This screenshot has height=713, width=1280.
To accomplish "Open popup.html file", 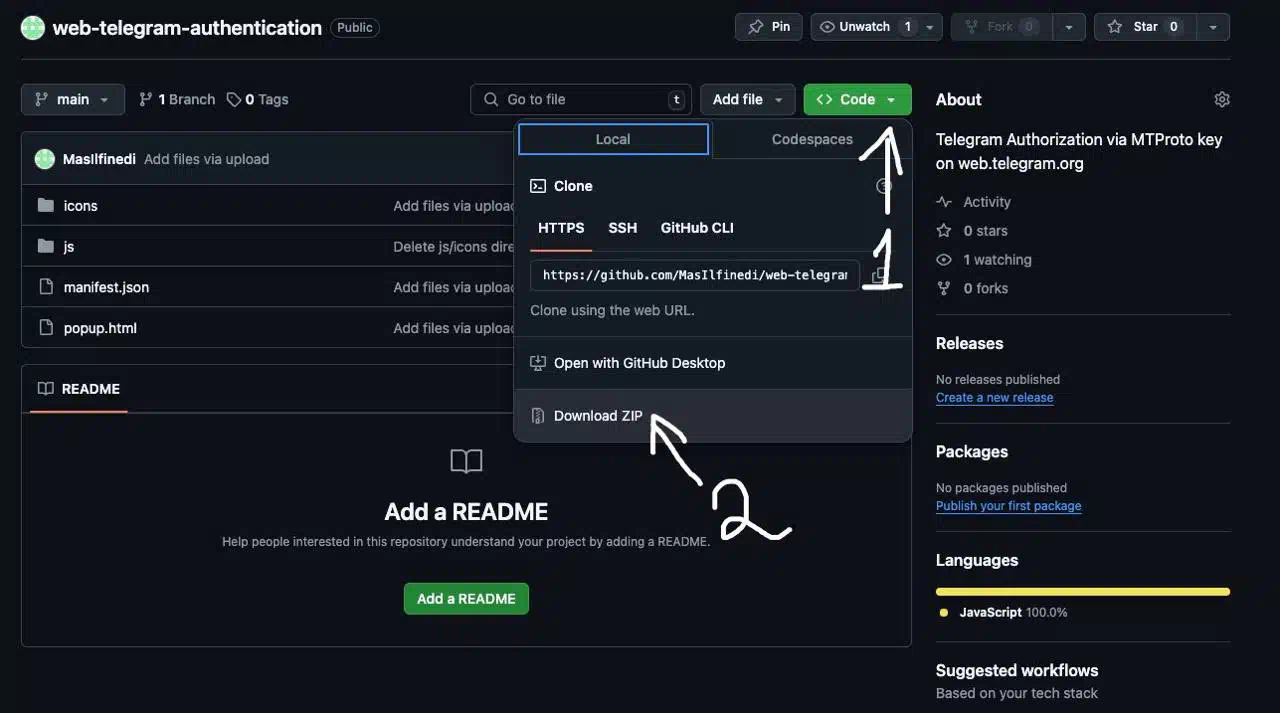I will pyautogui.click(x=100, y=328).
